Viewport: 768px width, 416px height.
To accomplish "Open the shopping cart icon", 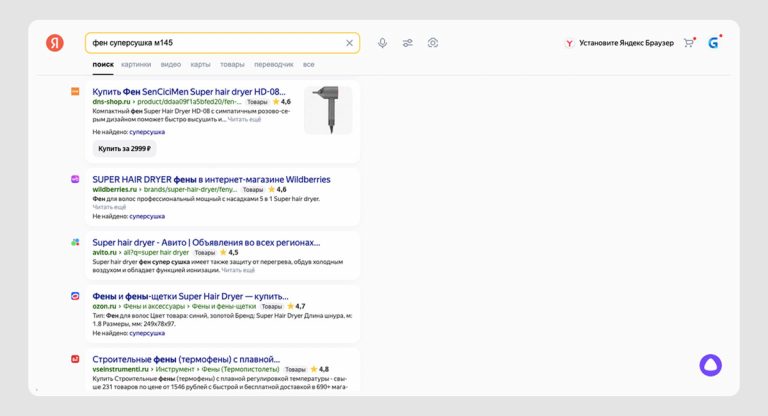I will [x=689, y=43].
